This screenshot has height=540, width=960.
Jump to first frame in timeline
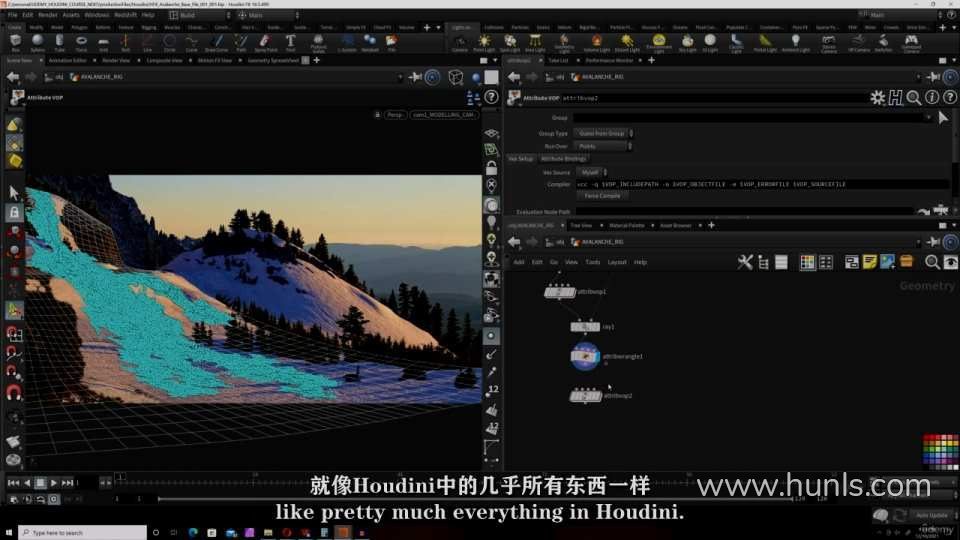tap(13, 483)
